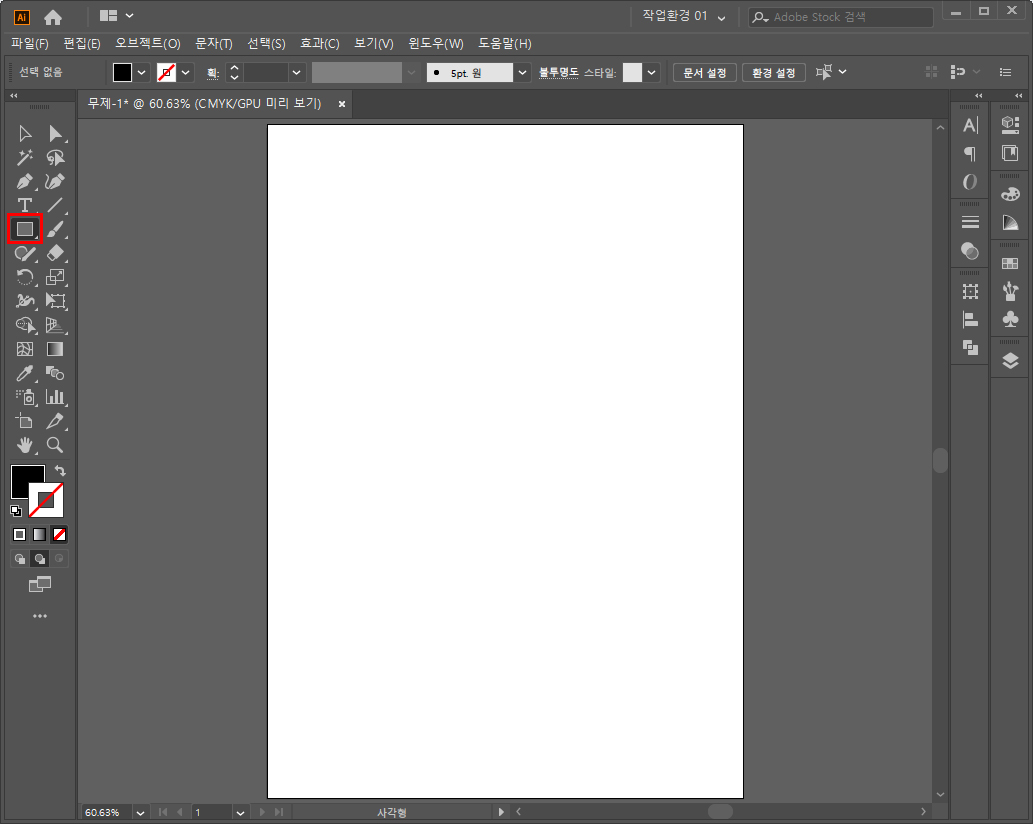Open control bar fill swatch
Viewport: 1033px width, 824px height.
tap(123, 72)
